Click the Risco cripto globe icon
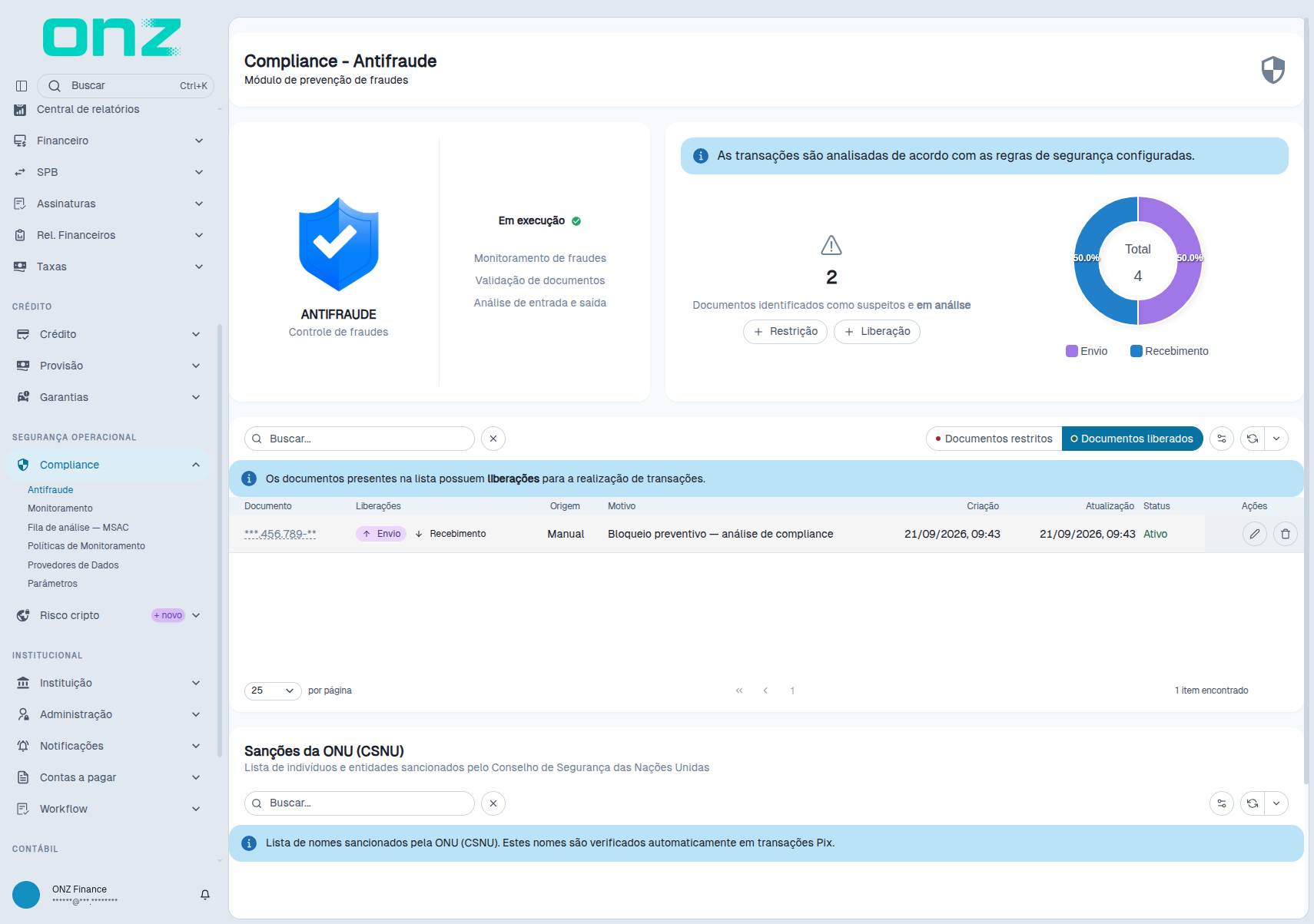The image size is (1314, 924). [23, 615]
